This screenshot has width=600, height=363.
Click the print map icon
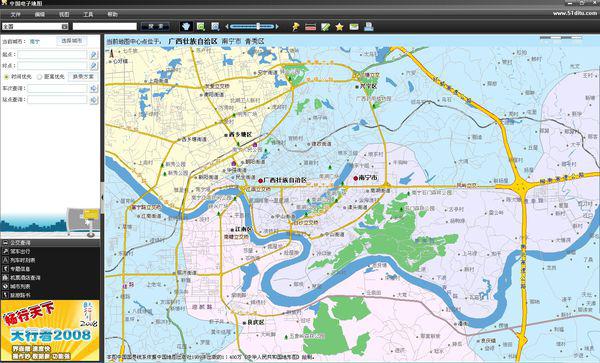pos(368,27)
